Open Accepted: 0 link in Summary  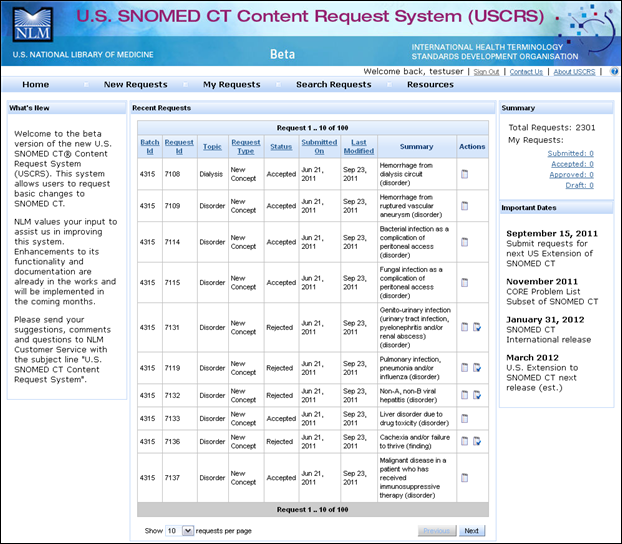point(572,164)
